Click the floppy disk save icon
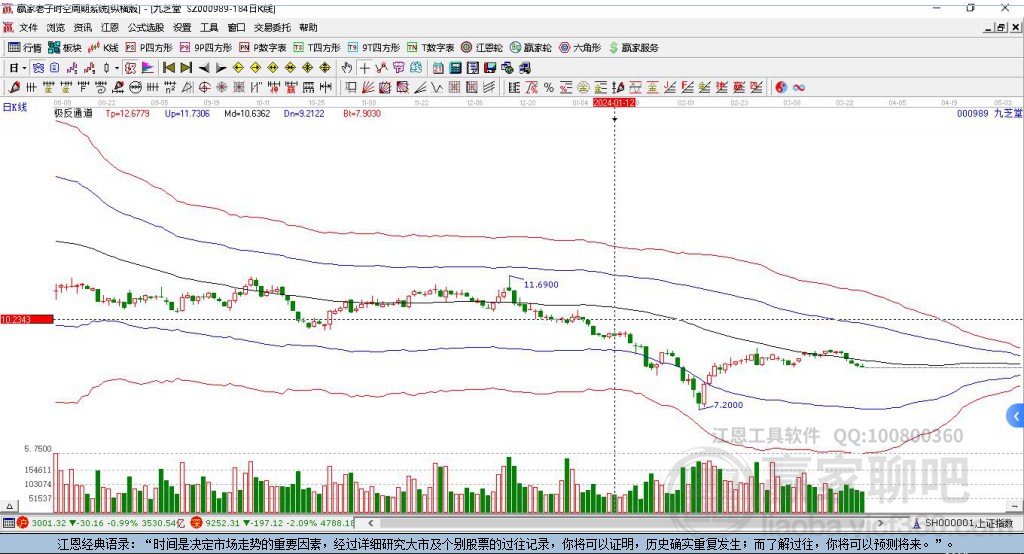Viewport: 1024px width, 554px height. pos(490,68)
